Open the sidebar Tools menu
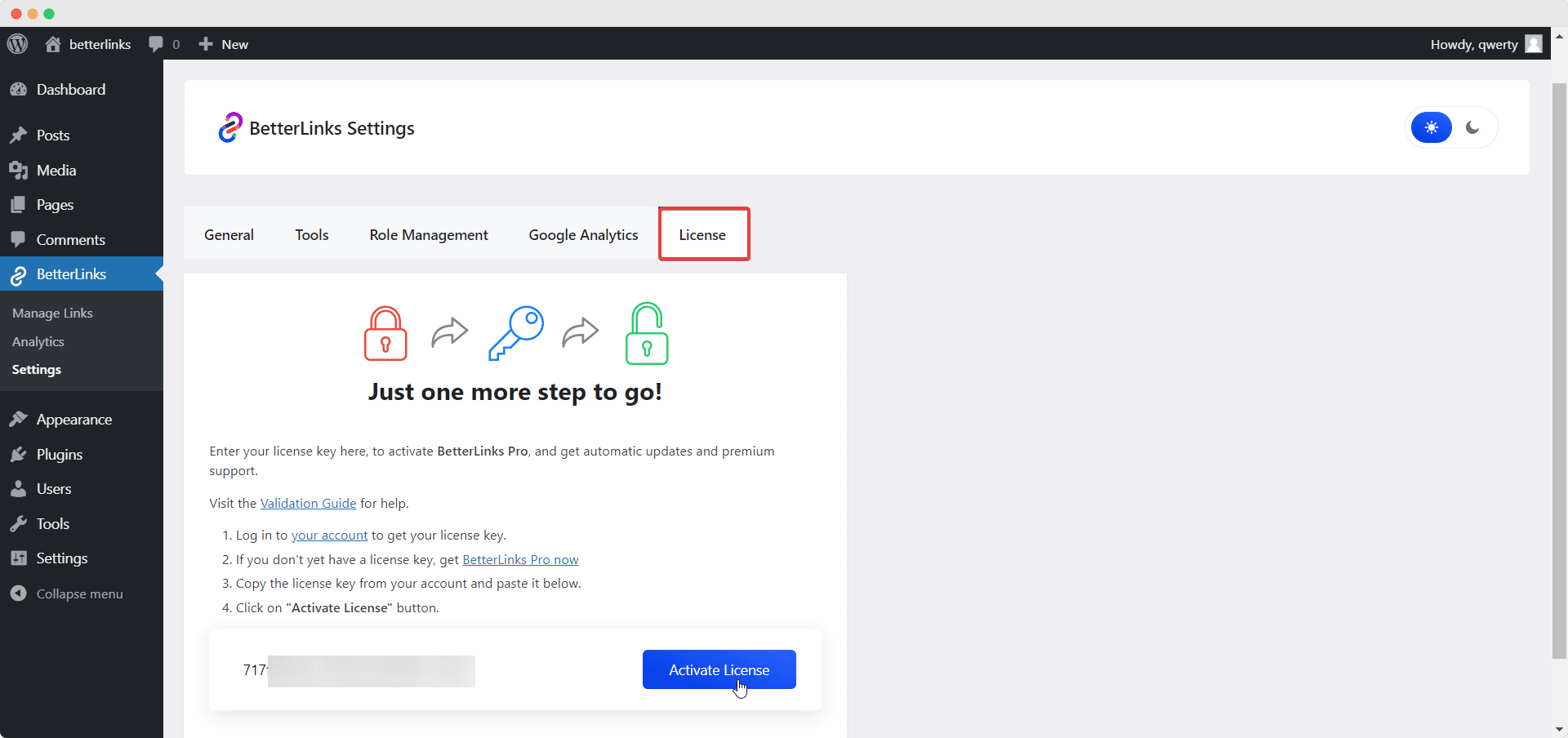1568x738 pixels. point(82,524)
